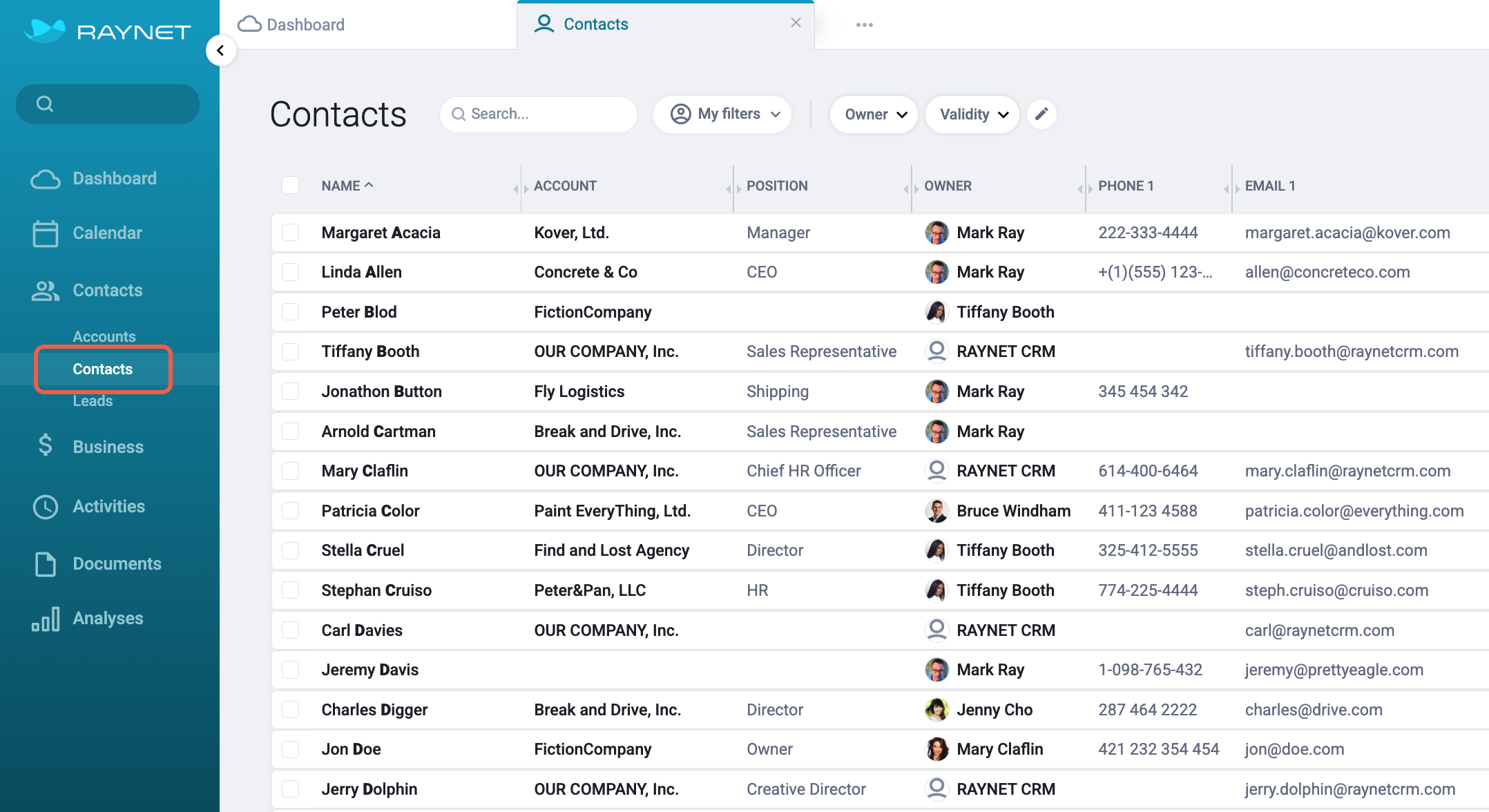Screen dimensions: 1489x812
Task: Collapse the sidebar with arrow button
Action: coord(221,50)
